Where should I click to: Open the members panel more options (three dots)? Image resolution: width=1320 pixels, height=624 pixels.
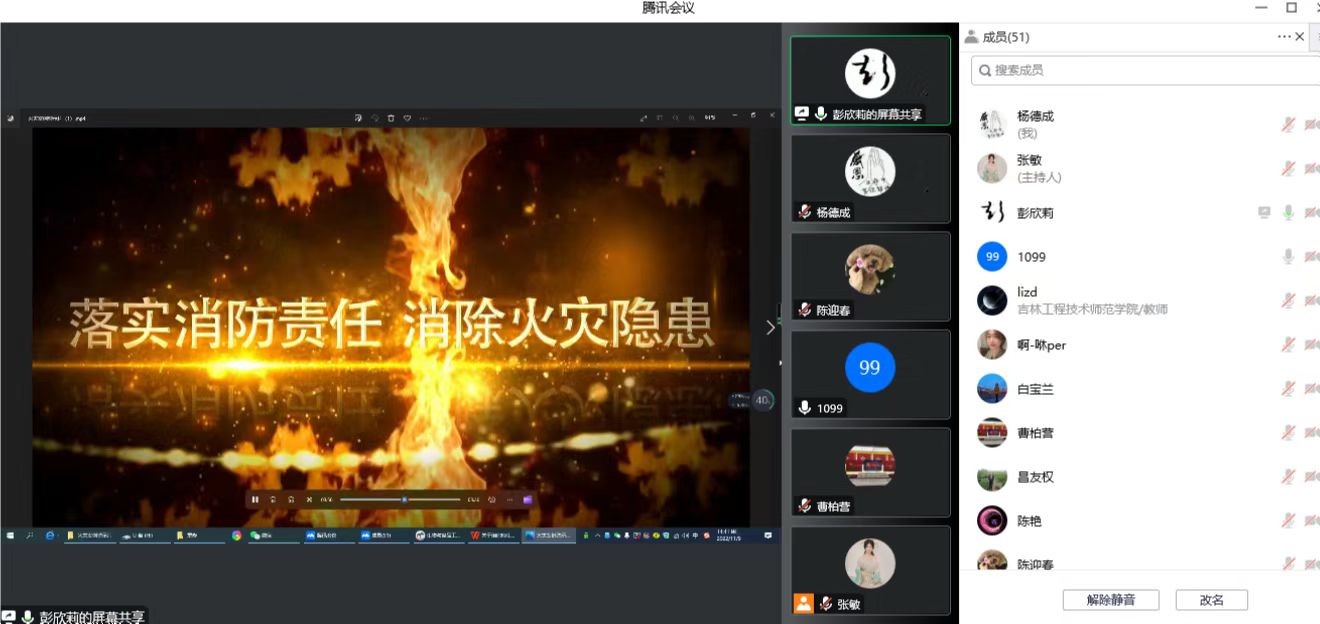(x=1283, y=37)
